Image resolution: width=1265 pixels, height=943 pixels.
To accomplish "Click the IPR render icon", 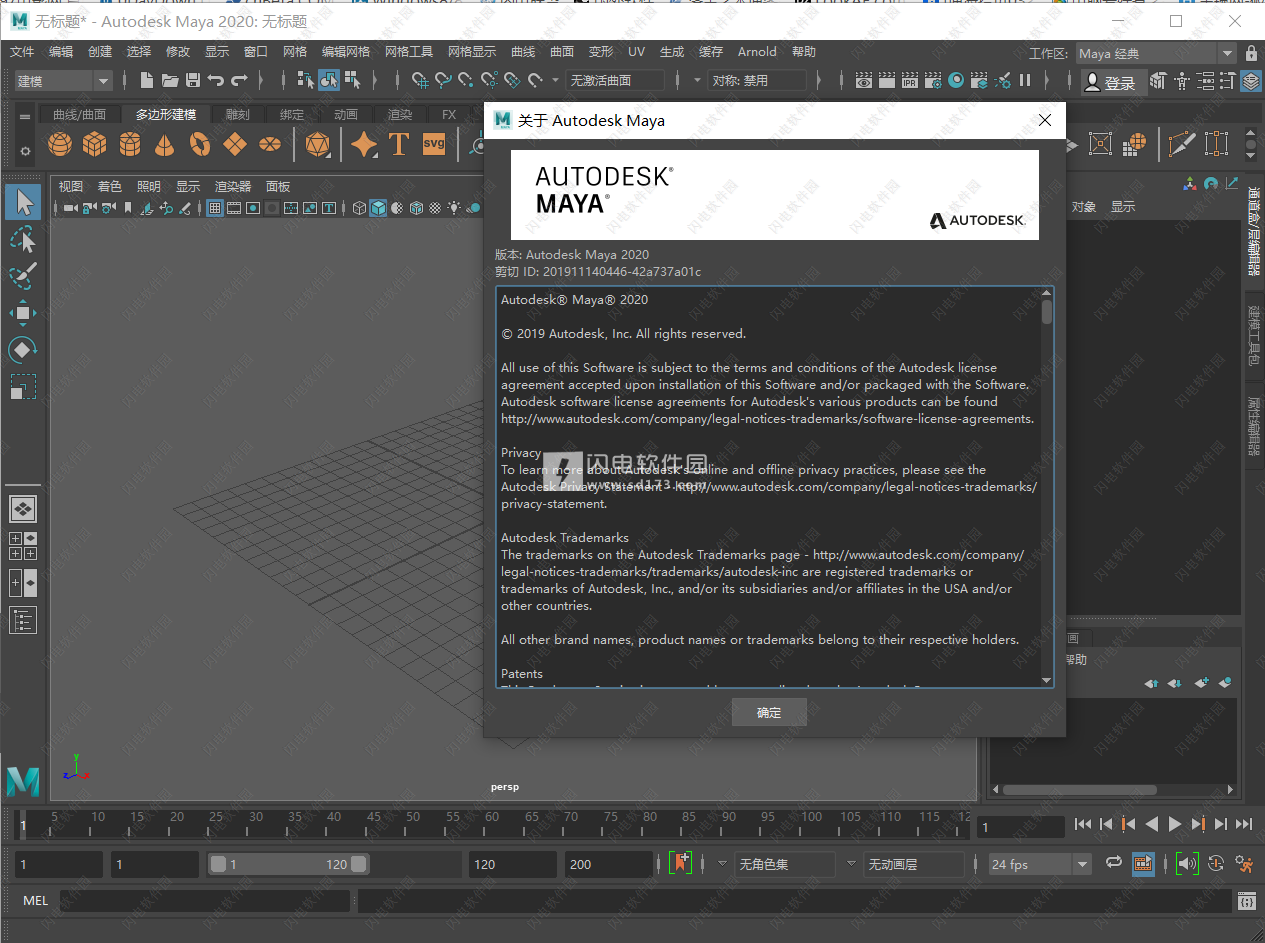I will pos(910,80).
